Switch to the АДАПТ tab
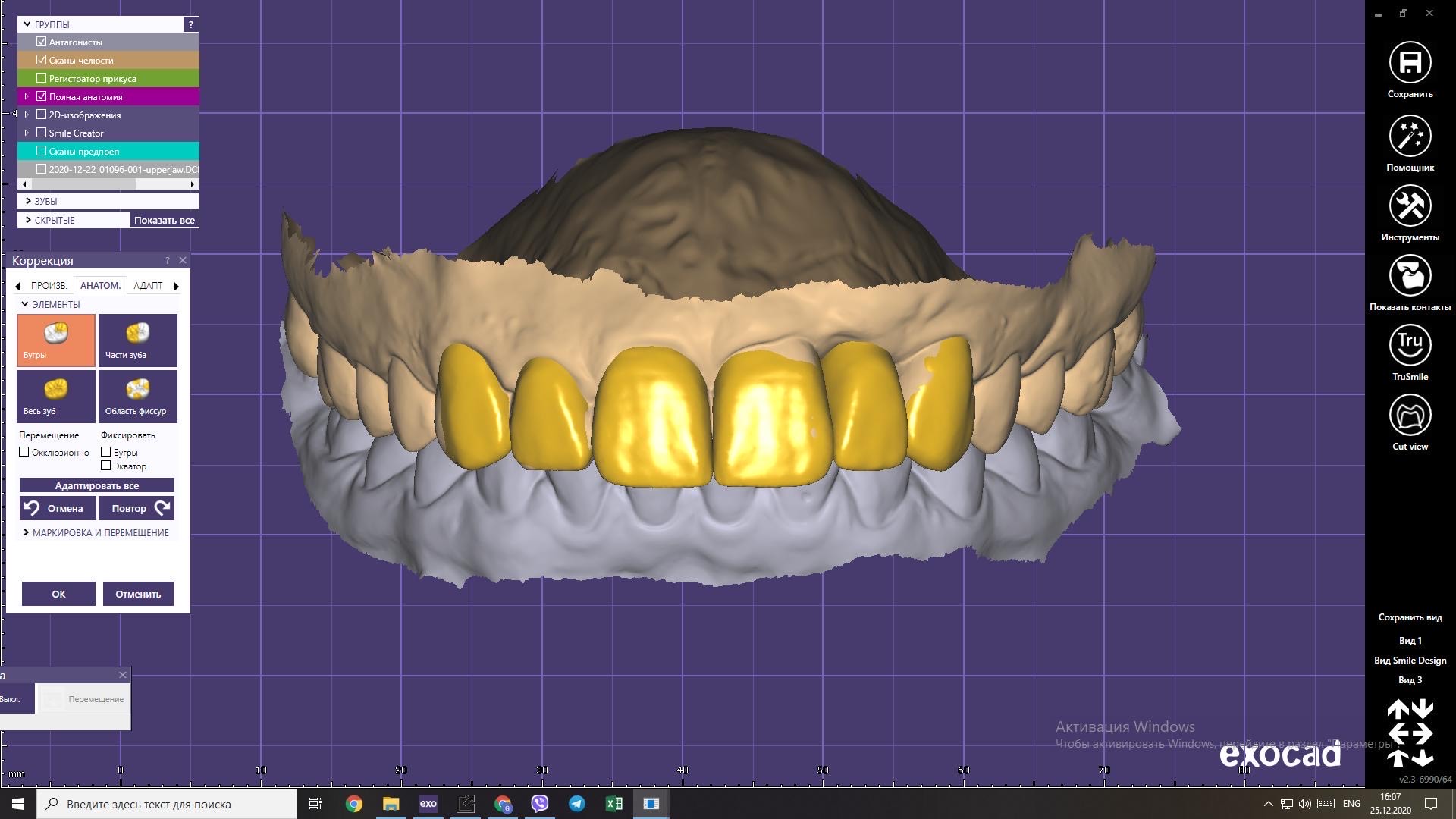The image size is (1456, 819). click(x=148, y=286)
